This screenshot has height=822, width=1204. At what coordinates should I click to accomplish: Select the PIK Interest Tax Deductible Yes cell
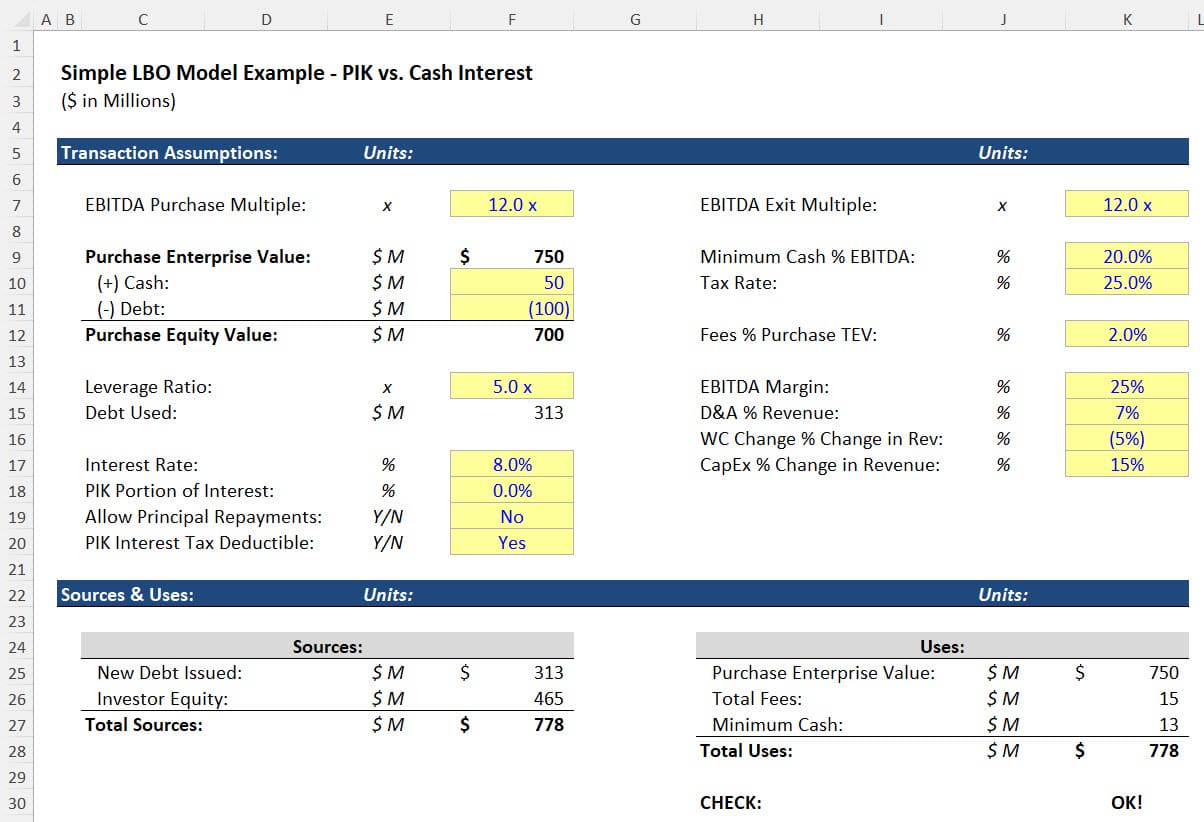coord(512,542)
